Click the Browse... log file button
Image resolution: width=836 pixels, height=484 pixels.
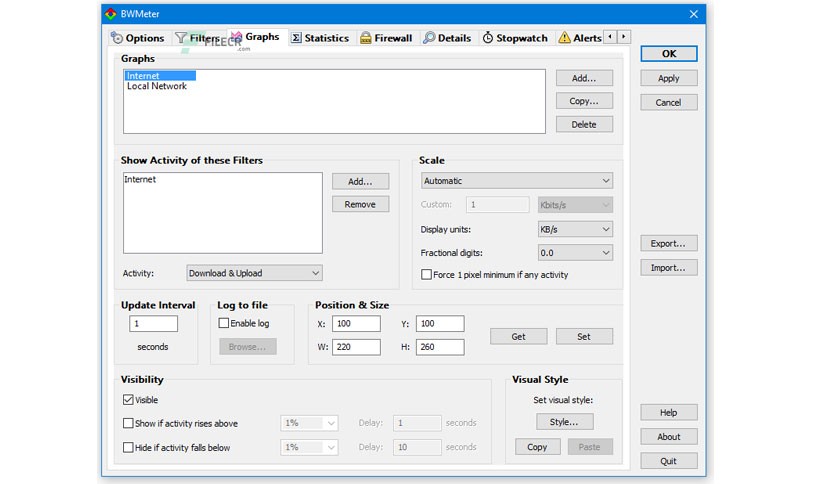248,346
